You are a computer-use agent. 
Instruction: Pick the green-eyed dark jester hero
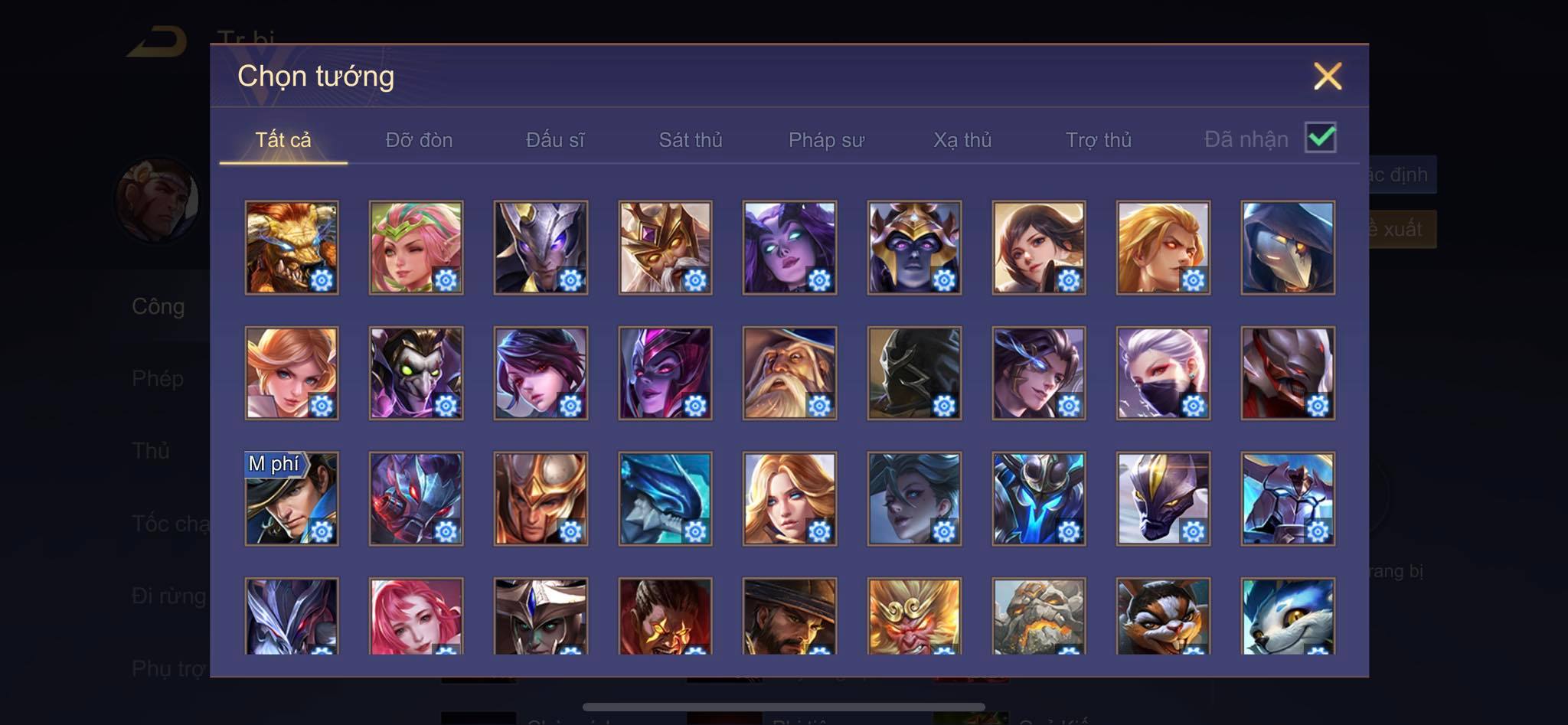click(x=416, y=373)
